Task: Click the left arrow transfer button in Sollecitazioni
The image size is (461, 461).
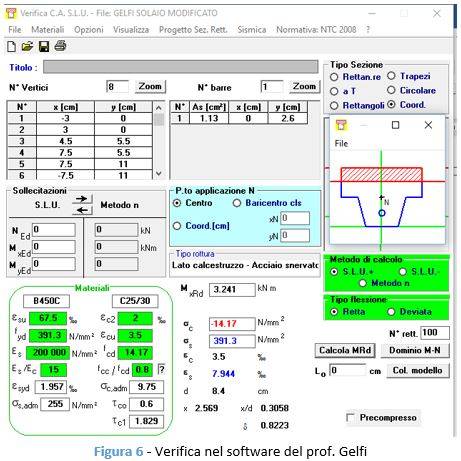Action: 82,210
